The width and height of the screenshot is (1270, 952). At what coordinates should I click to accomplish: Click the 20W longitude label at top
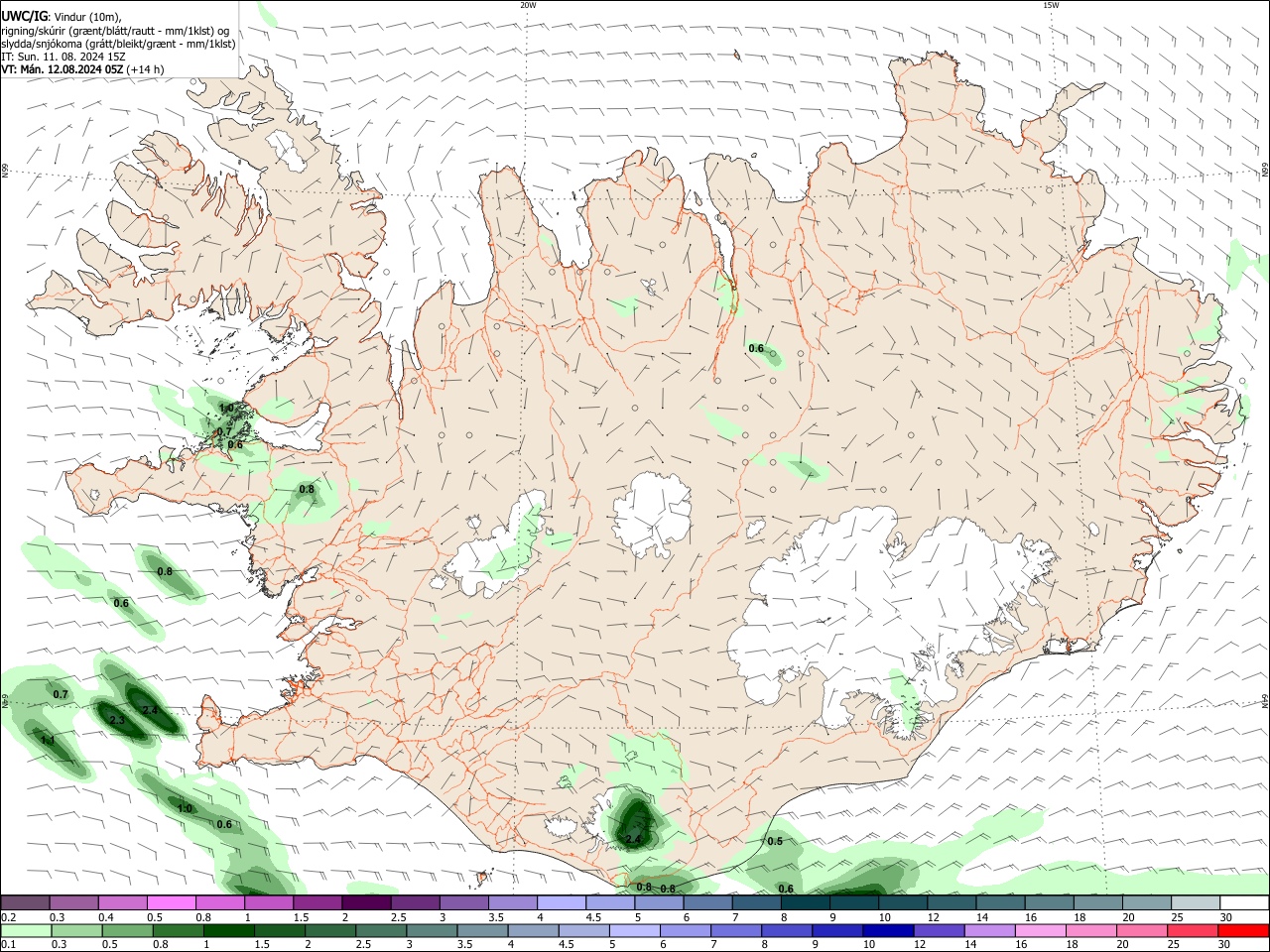click(528, 5)
